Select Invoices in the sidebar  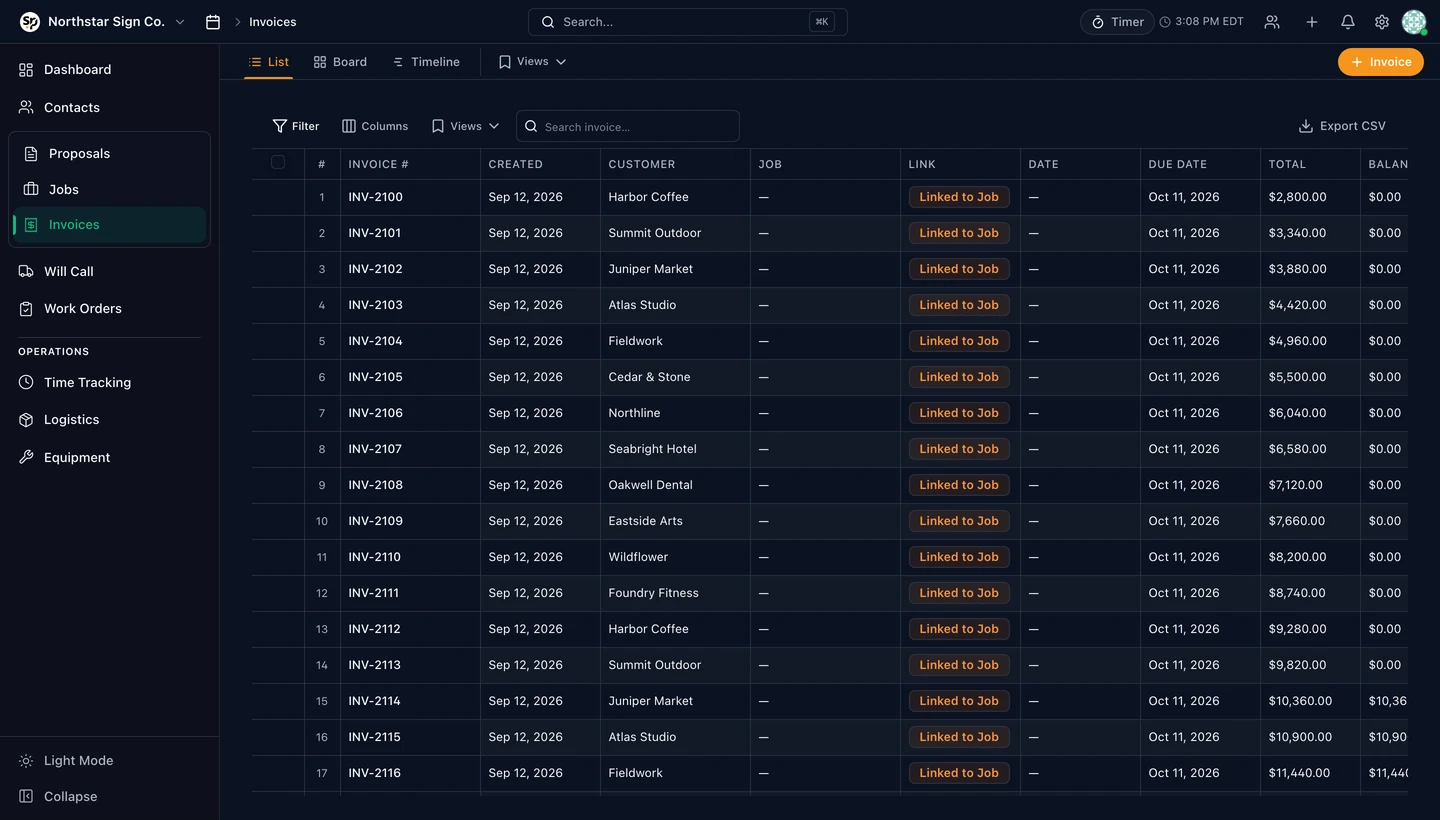(110, 225)
